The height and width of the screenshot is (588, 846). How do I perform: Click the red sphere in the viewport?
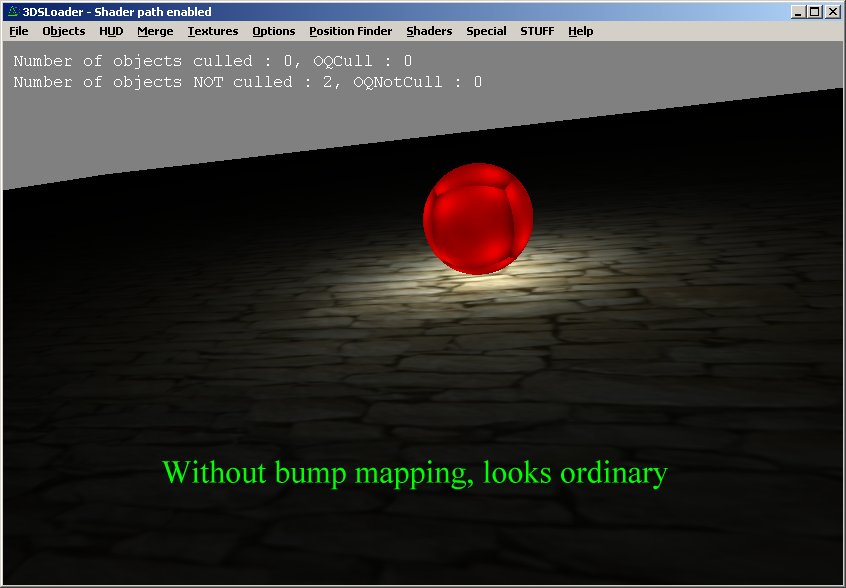[x=478, y=218]
